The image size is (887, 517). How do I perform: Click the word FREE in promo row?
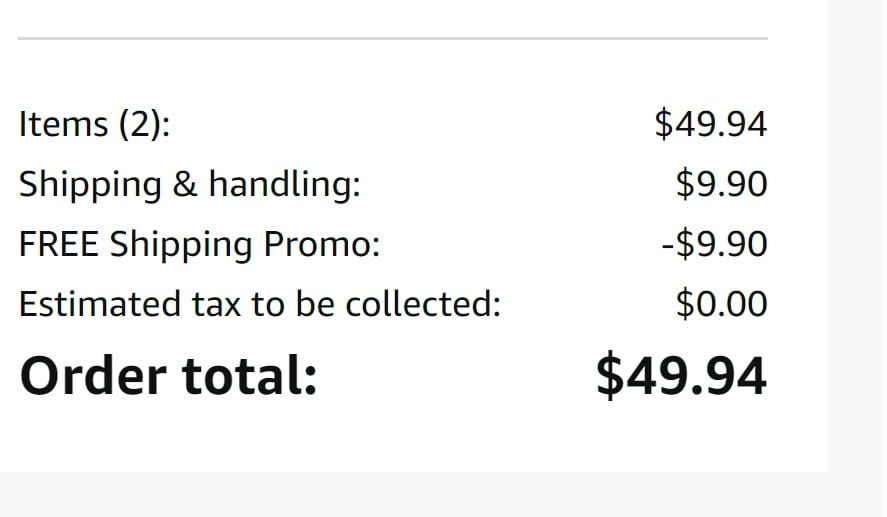58,244
